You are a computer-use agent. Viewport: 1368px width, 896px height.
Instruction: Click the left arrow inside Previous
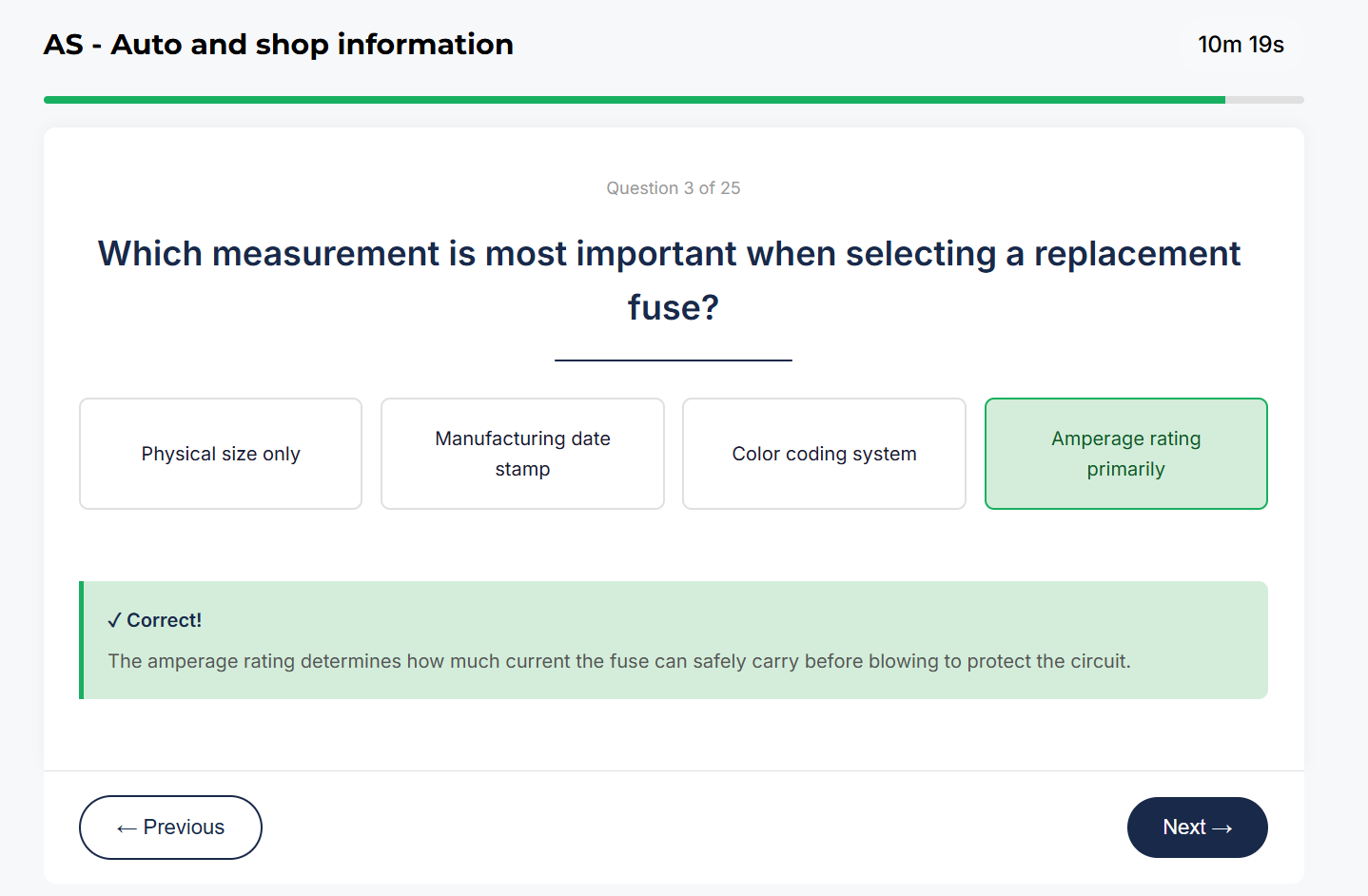click(127, 827)
